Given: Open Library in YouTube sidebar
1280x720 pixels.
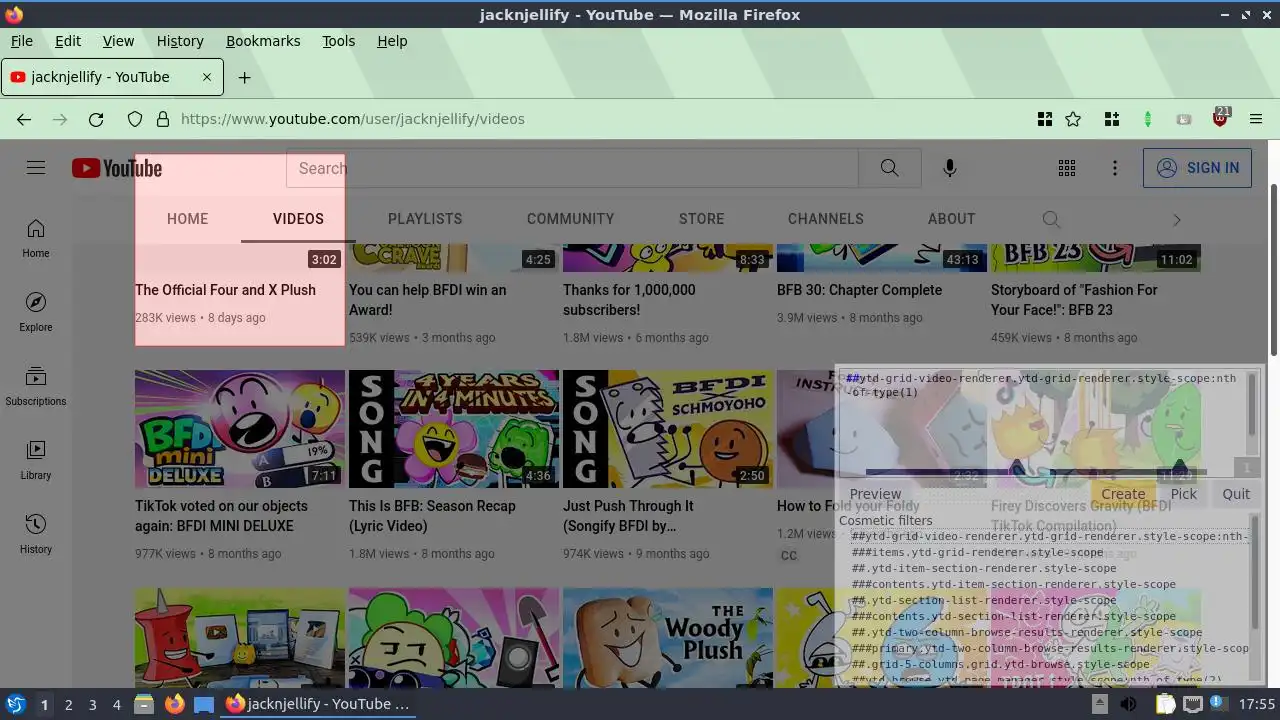Looking at the screenshot, I should click(36, 461).
